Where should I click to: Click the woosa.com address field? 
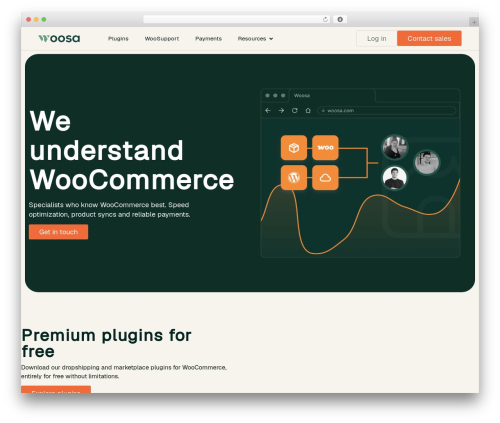387,110
